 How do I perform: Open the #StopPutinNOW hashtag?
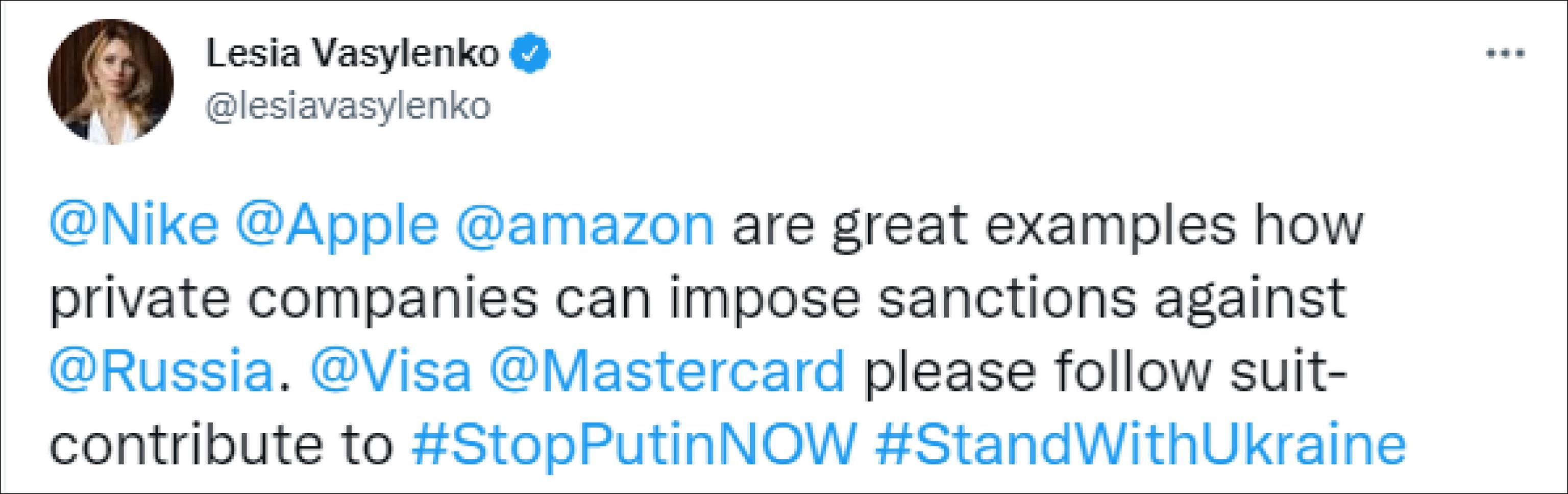pos(633,444)
